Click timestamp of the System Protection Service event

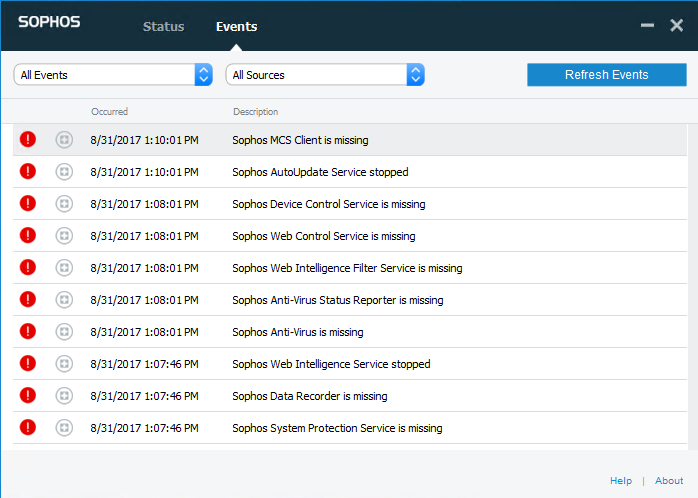tap(144, 428)
